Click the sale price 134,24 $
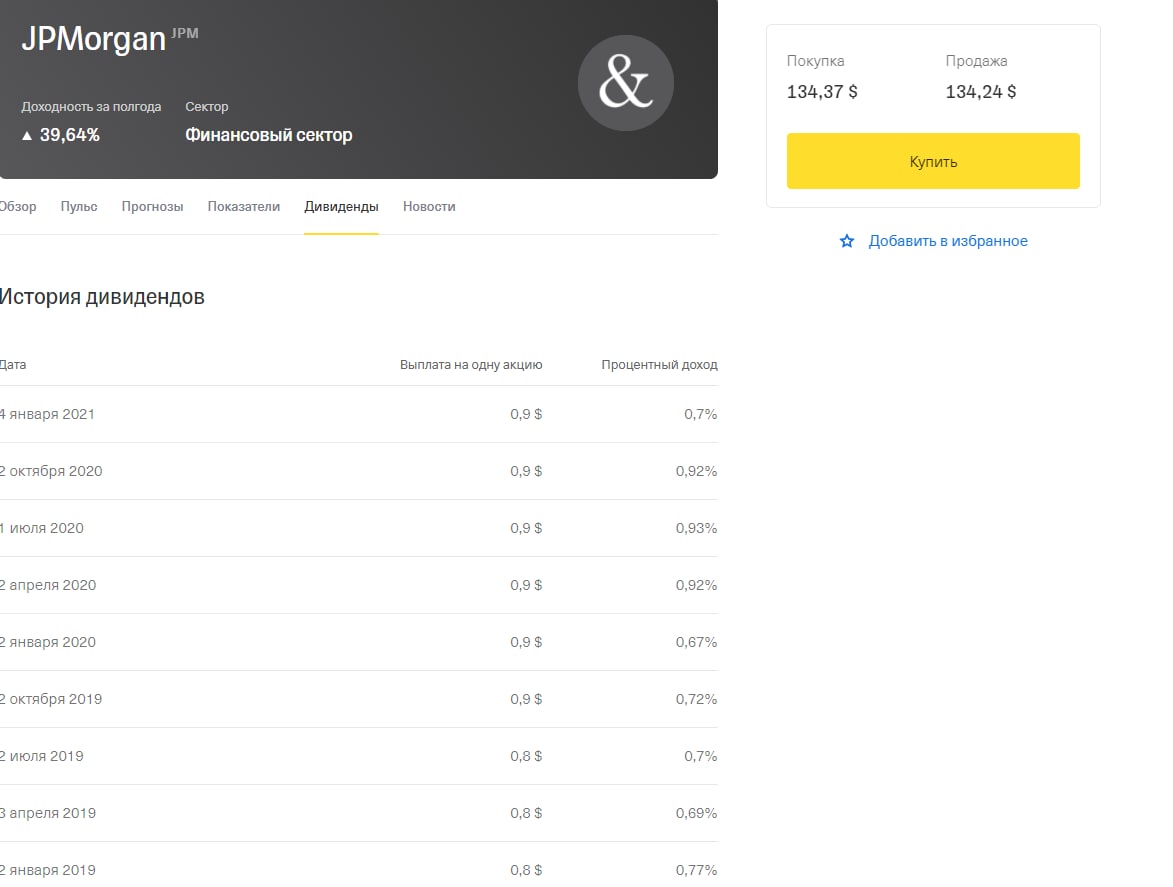The image size is (1173, 887). click(x=981, y=92)
